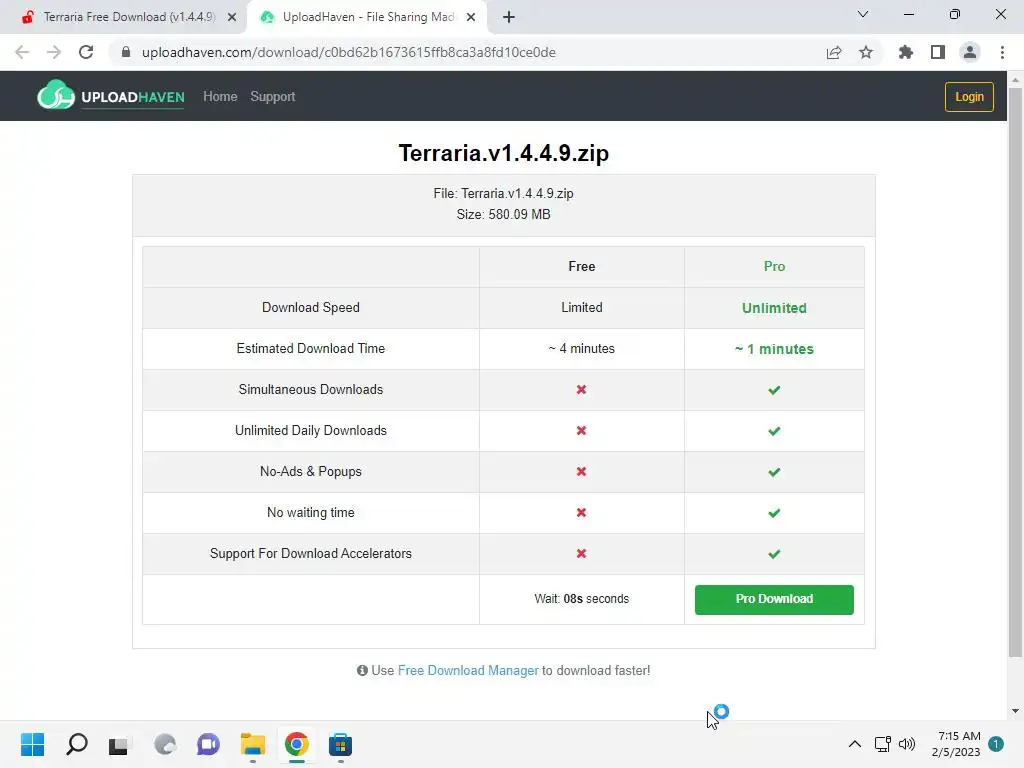The height and width of the screenshot is (768, 1024).
Task: Click red X for No waiting time
Action: coord(581,513)
